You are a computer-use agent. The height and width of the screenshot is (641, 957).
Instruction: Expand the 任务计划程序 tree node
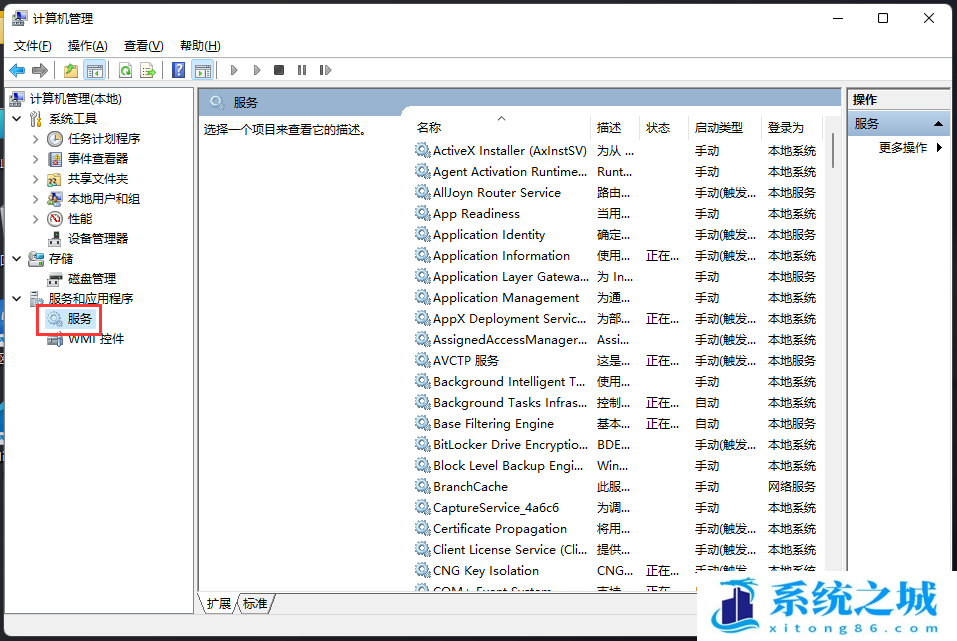point(36,139)
